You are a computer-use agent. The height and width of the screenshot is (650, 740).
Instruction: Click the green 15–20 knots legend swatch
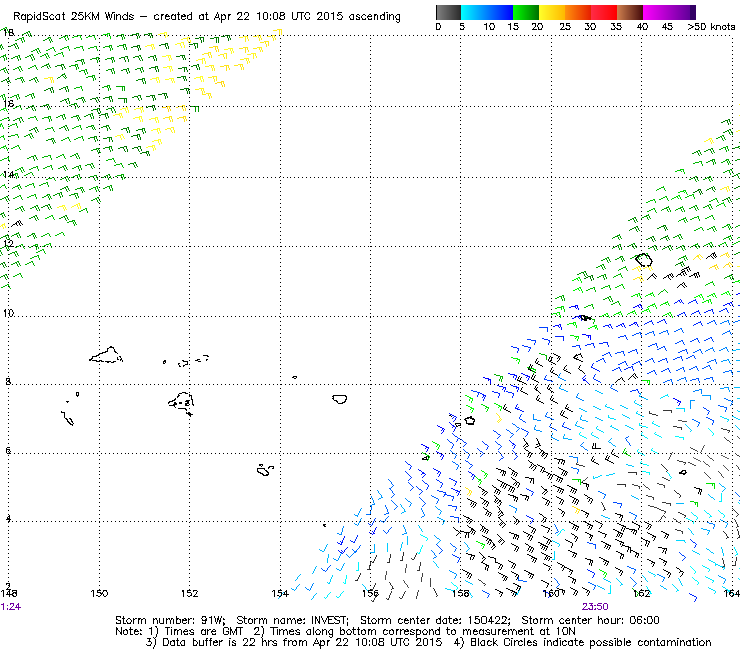point(526,12)
